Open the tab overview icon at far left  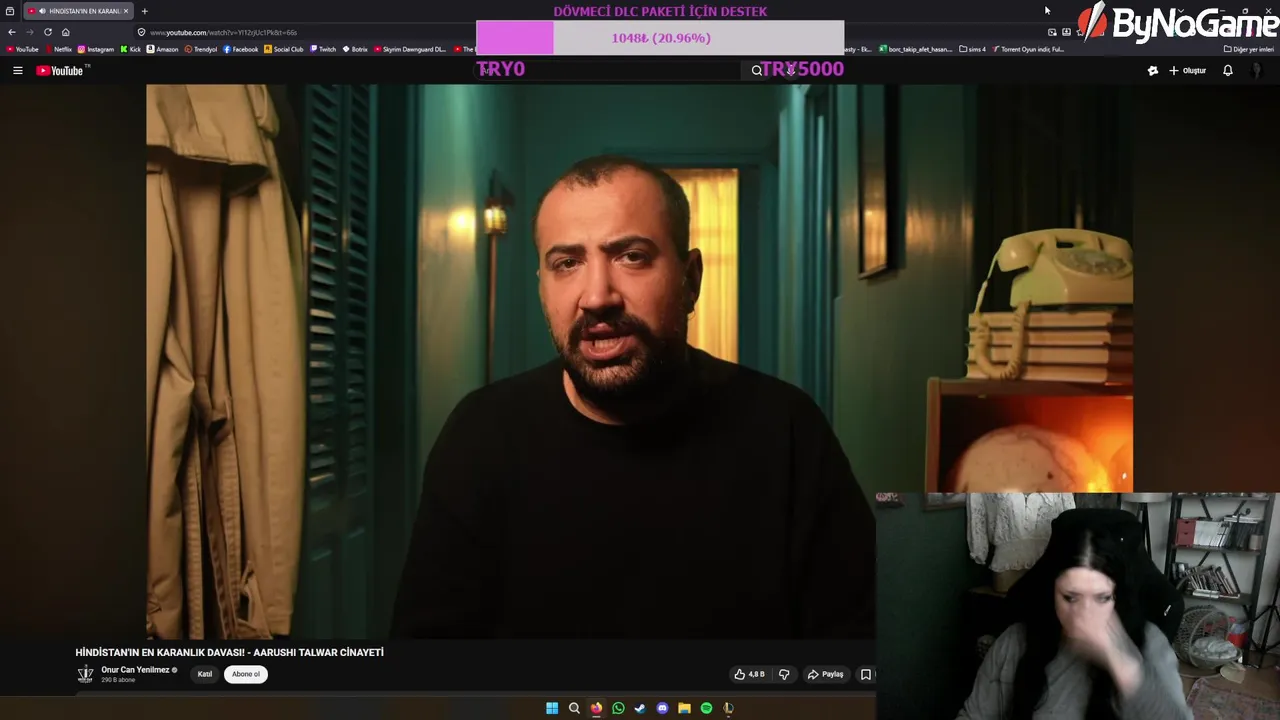pyautogui.click(x=10, y=11)
